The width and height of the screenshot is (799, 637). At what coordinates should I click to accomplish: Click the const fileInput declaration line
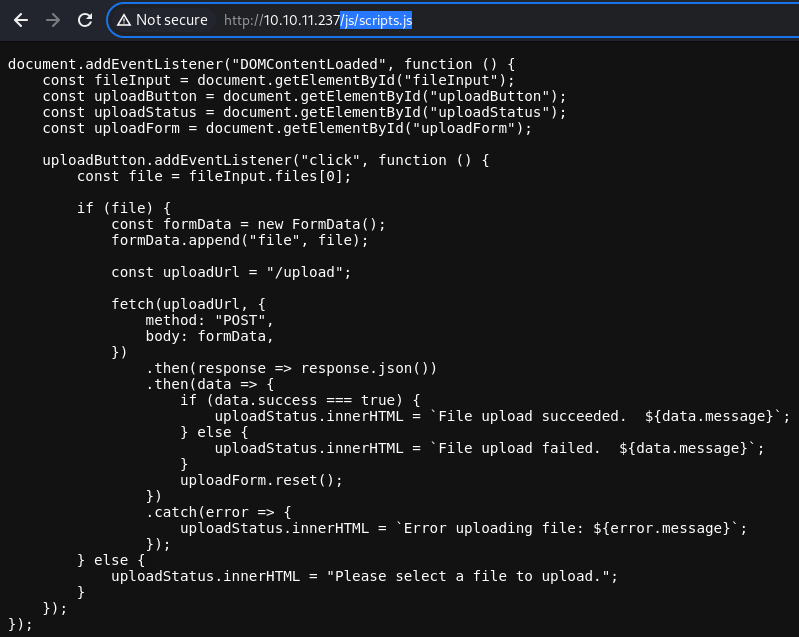(278, 81)
